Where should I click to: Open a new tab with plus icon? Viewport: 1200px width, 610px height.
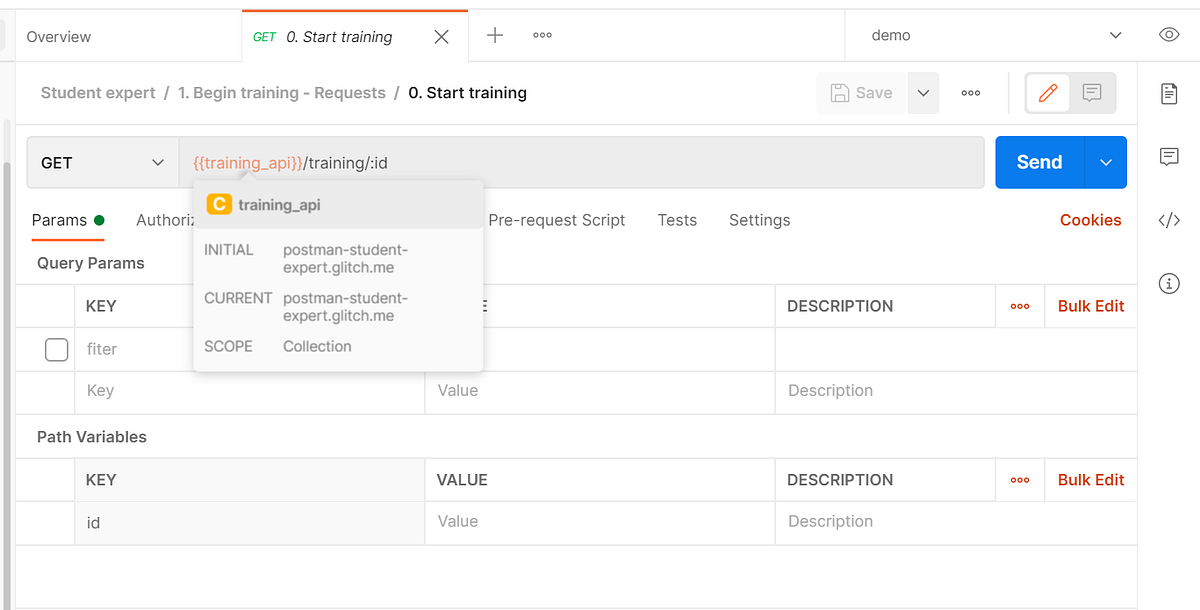coord(494,35)
